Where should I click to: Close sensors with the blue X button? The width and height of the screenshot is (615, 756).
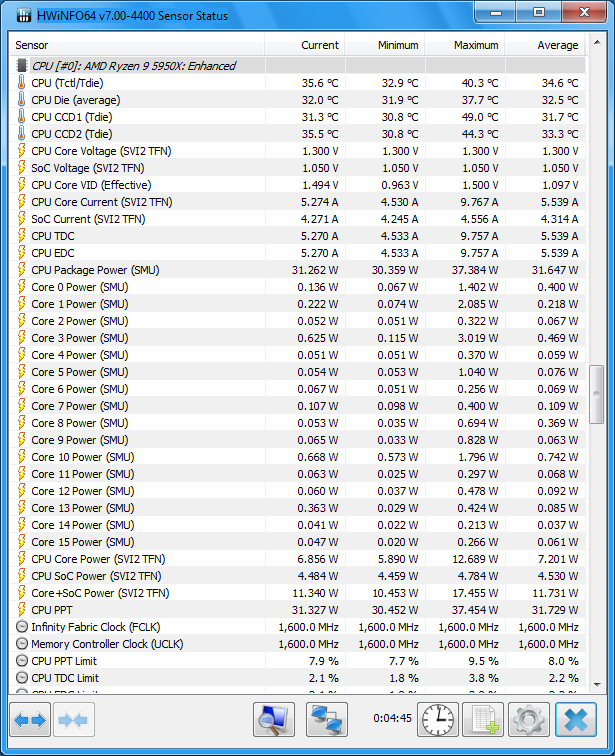pos(577,720)
